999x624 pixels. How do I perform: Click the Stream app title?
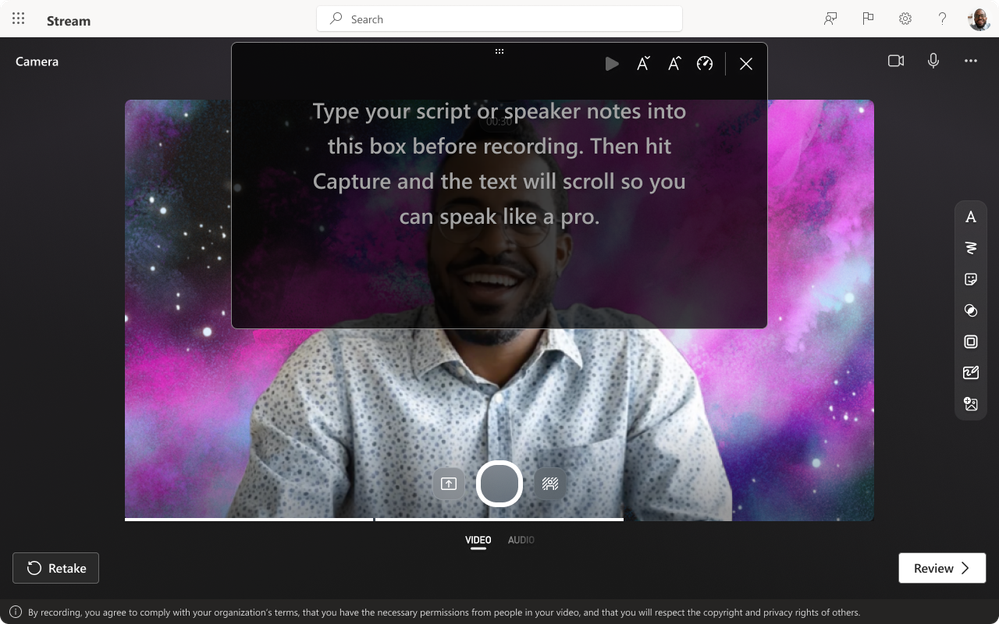[68, 20]
